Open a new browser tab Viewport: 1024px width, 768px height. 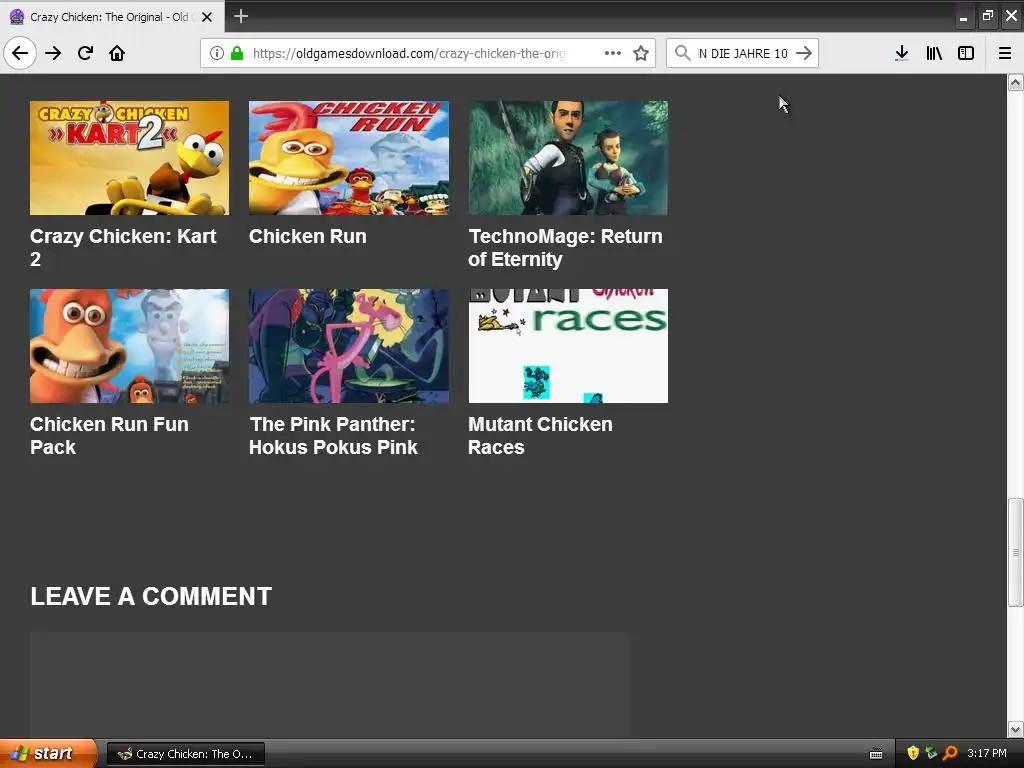pyautogui.click(x=241, y=16)
